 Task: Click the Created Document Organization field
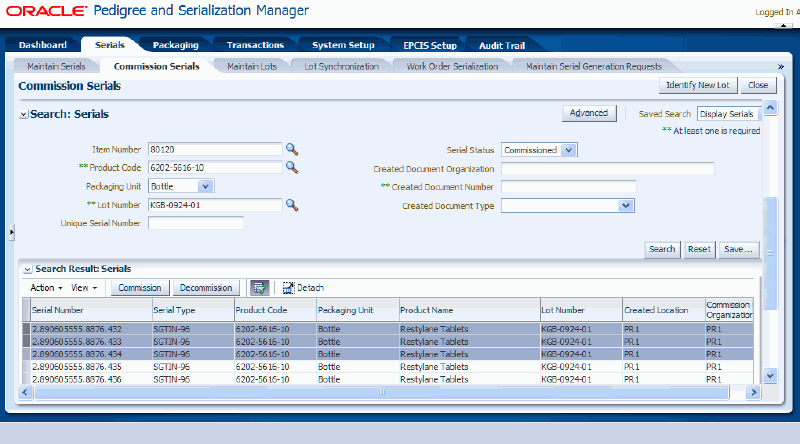608,168
